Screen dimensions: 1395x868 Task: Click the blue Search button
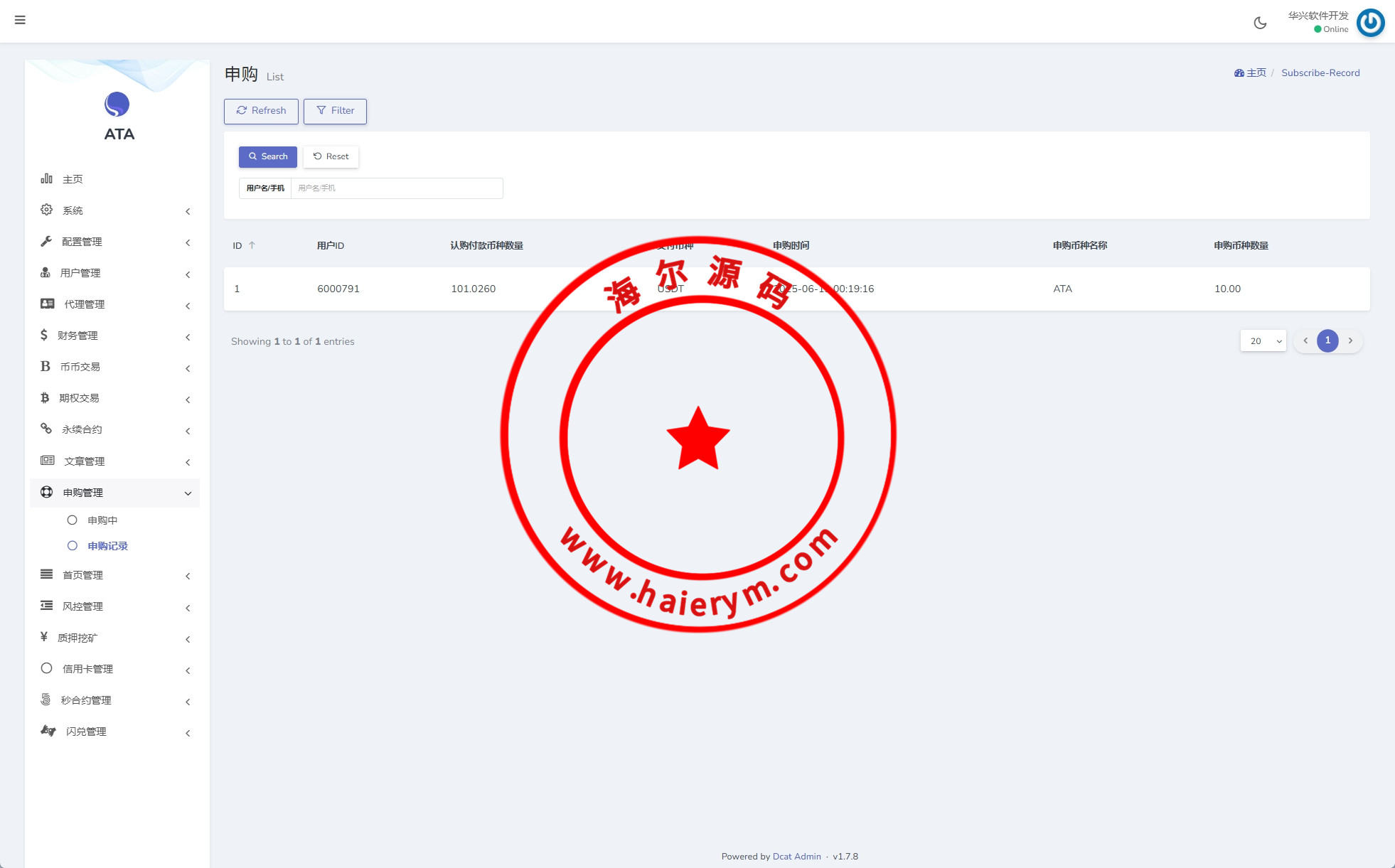tap(267, 156)
